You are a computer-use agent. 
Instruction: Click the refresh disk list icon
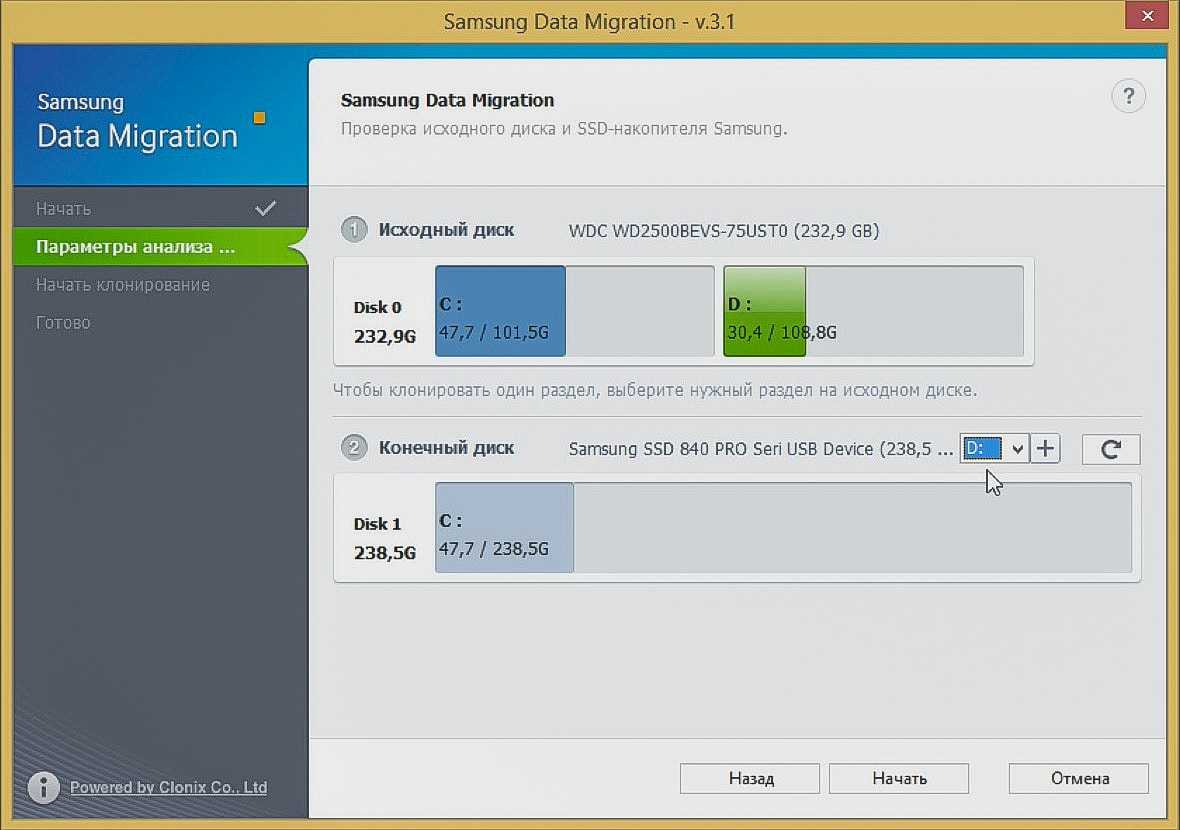tap(1110, 449)
